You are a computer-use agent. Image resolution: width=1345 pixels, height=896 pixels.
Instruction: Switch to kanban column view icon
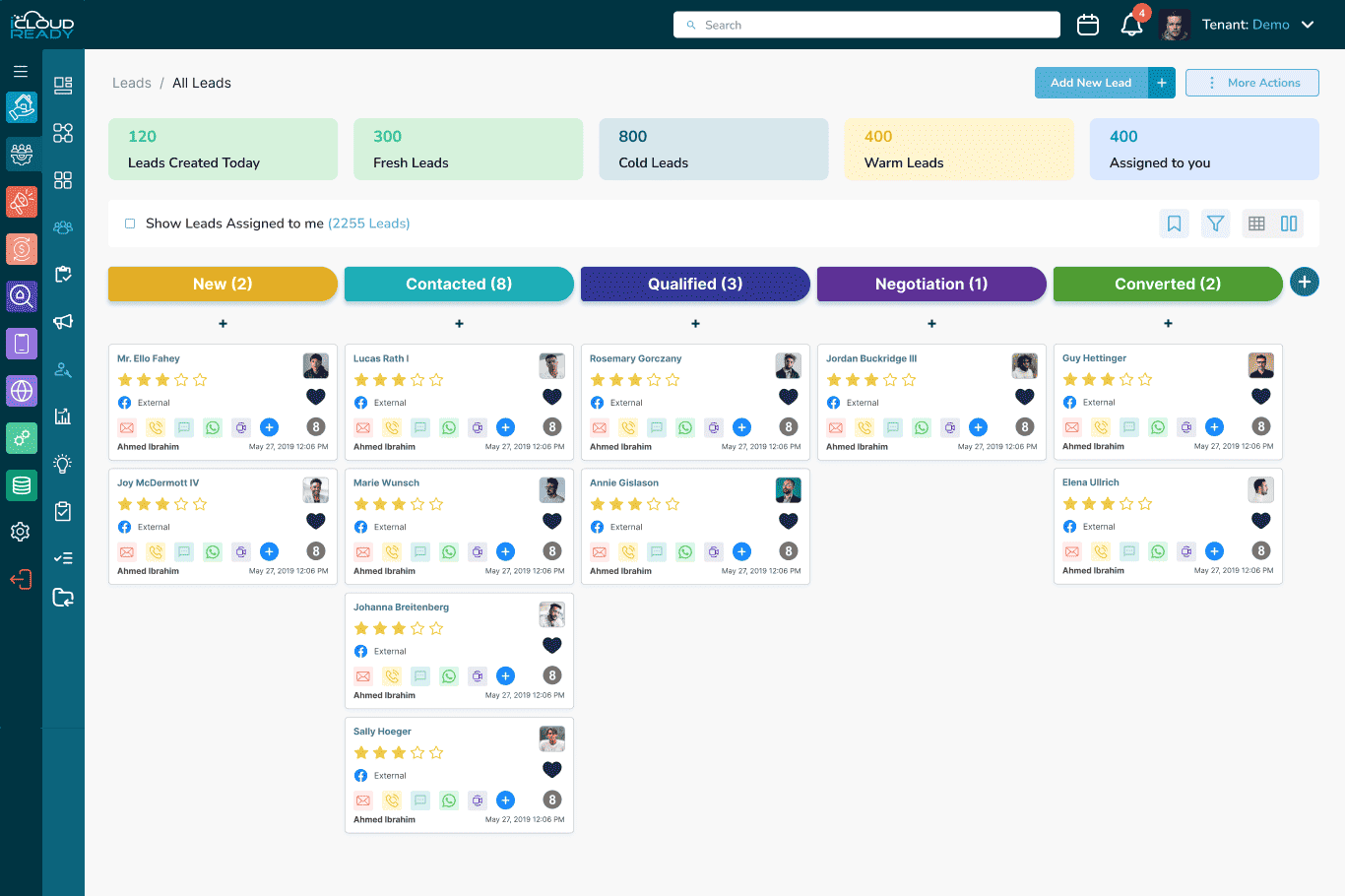tap(1289, 224)
